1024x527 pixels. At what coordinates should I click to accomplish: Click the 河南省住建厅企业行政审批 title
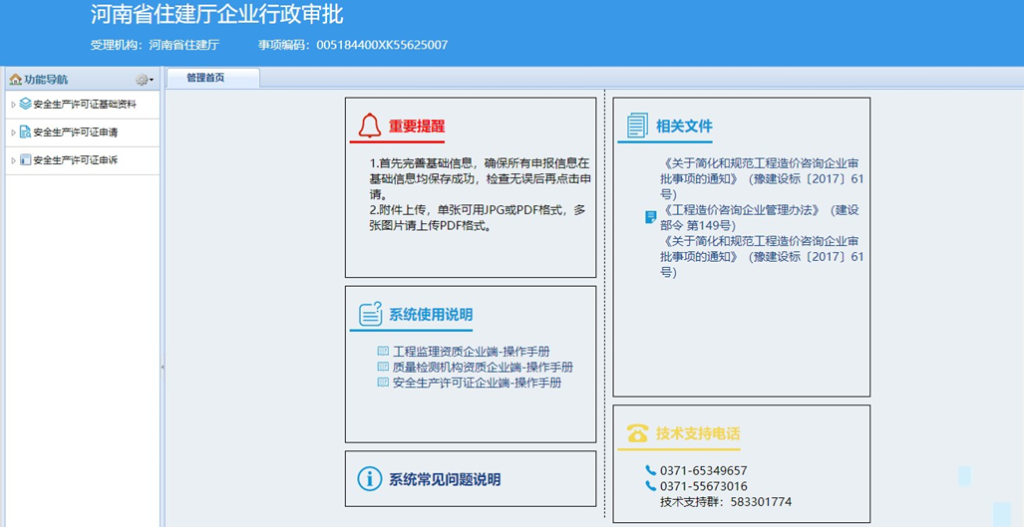(217, 14)
